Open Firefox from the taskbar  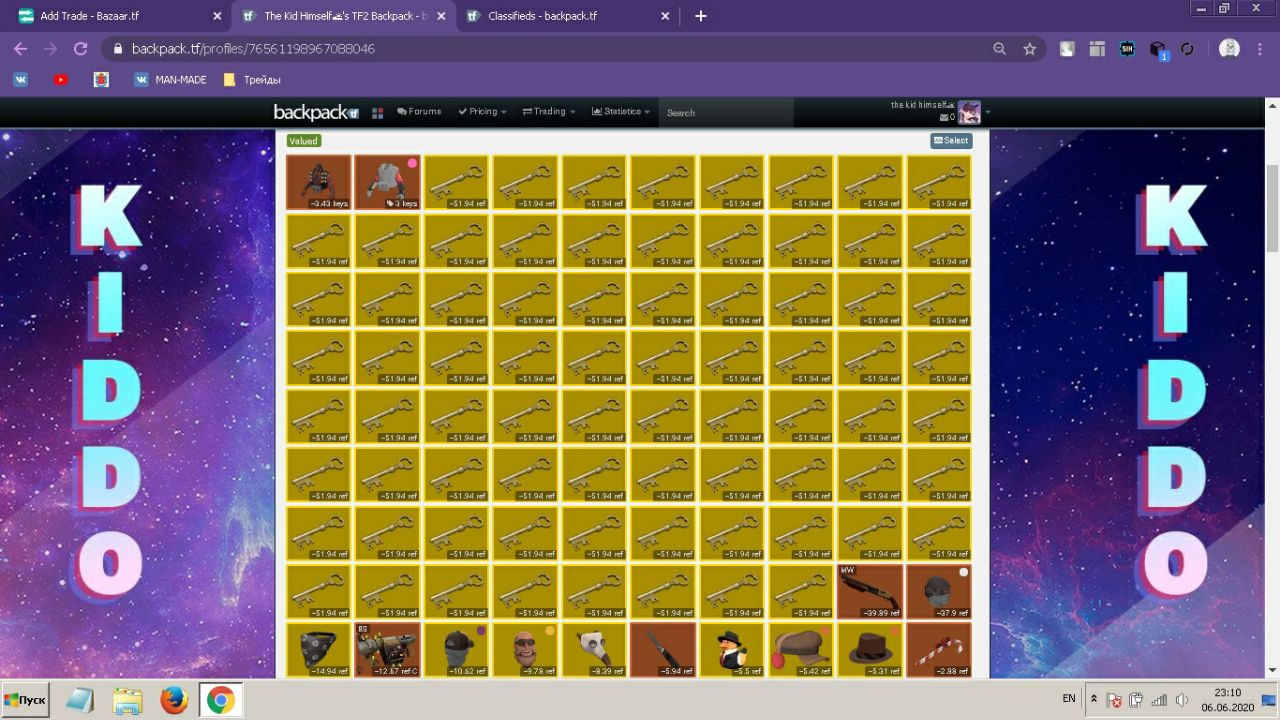pos(173,699)
